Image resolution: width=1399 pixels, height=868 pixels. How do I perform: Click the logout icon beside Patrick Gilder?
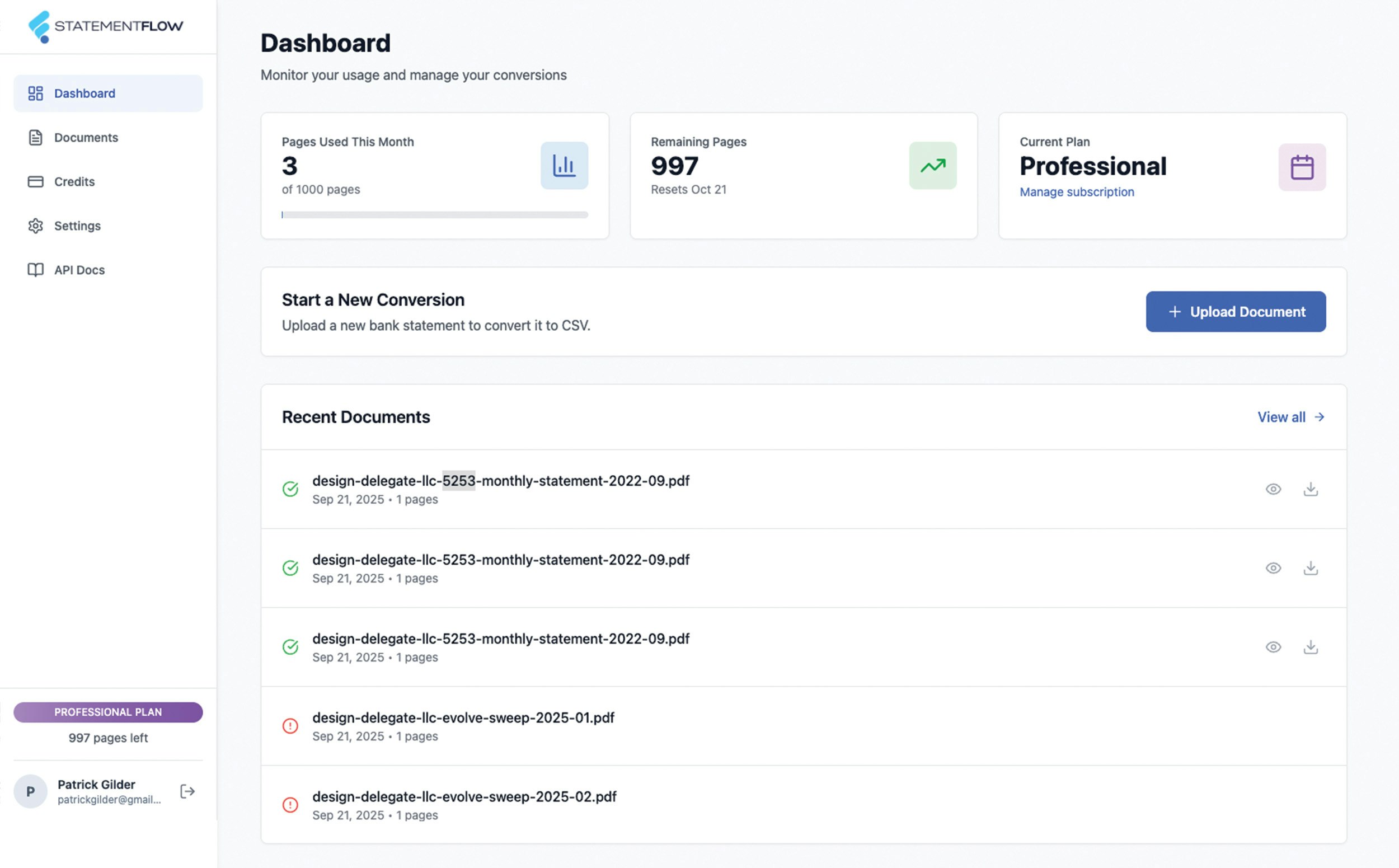(187, 791)
